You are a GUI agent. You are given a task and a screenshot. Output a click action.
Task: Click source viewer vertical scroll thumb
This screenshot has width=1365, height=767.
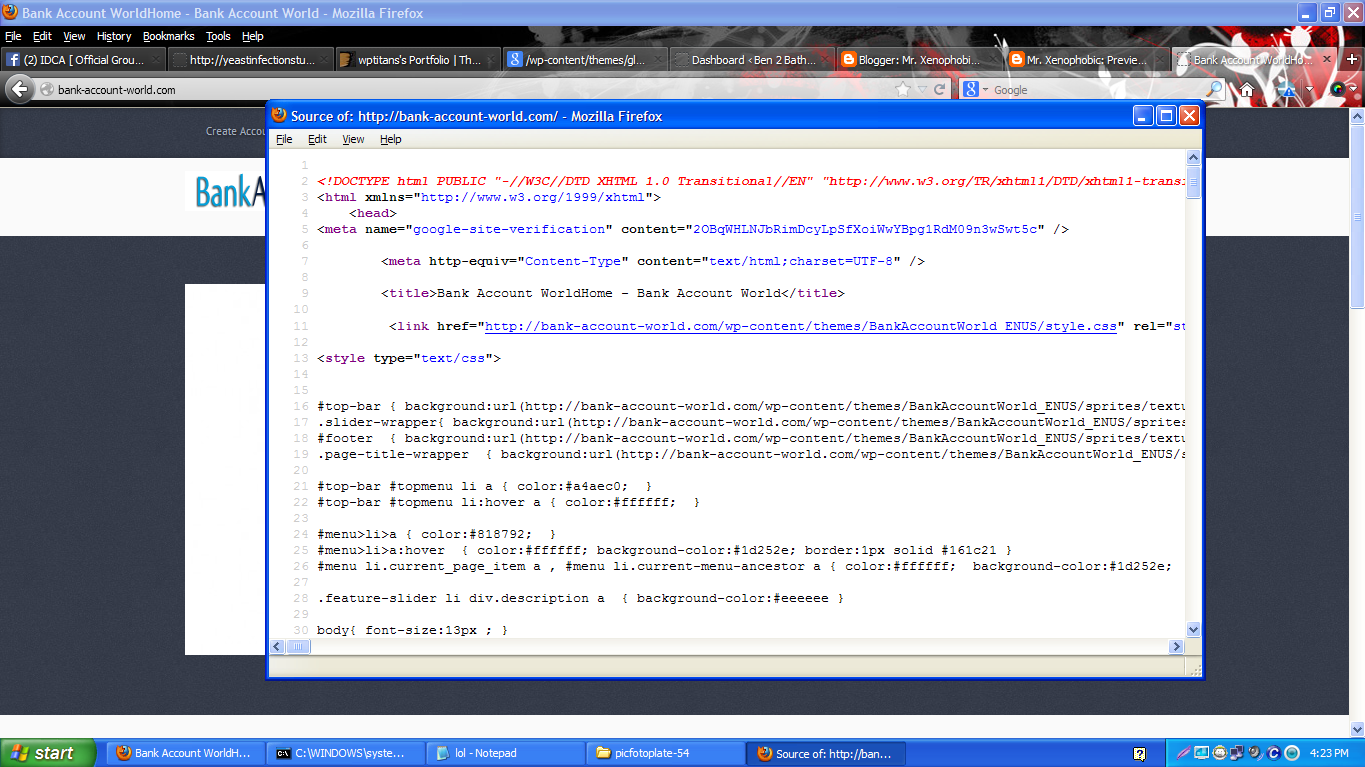click(x=1193, y=182)
